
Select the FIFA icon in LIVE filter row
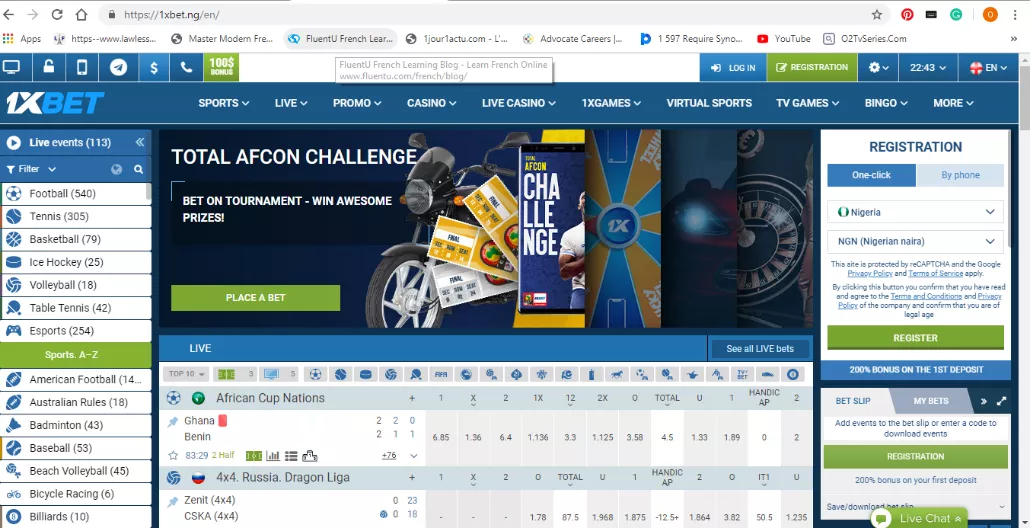441,374
